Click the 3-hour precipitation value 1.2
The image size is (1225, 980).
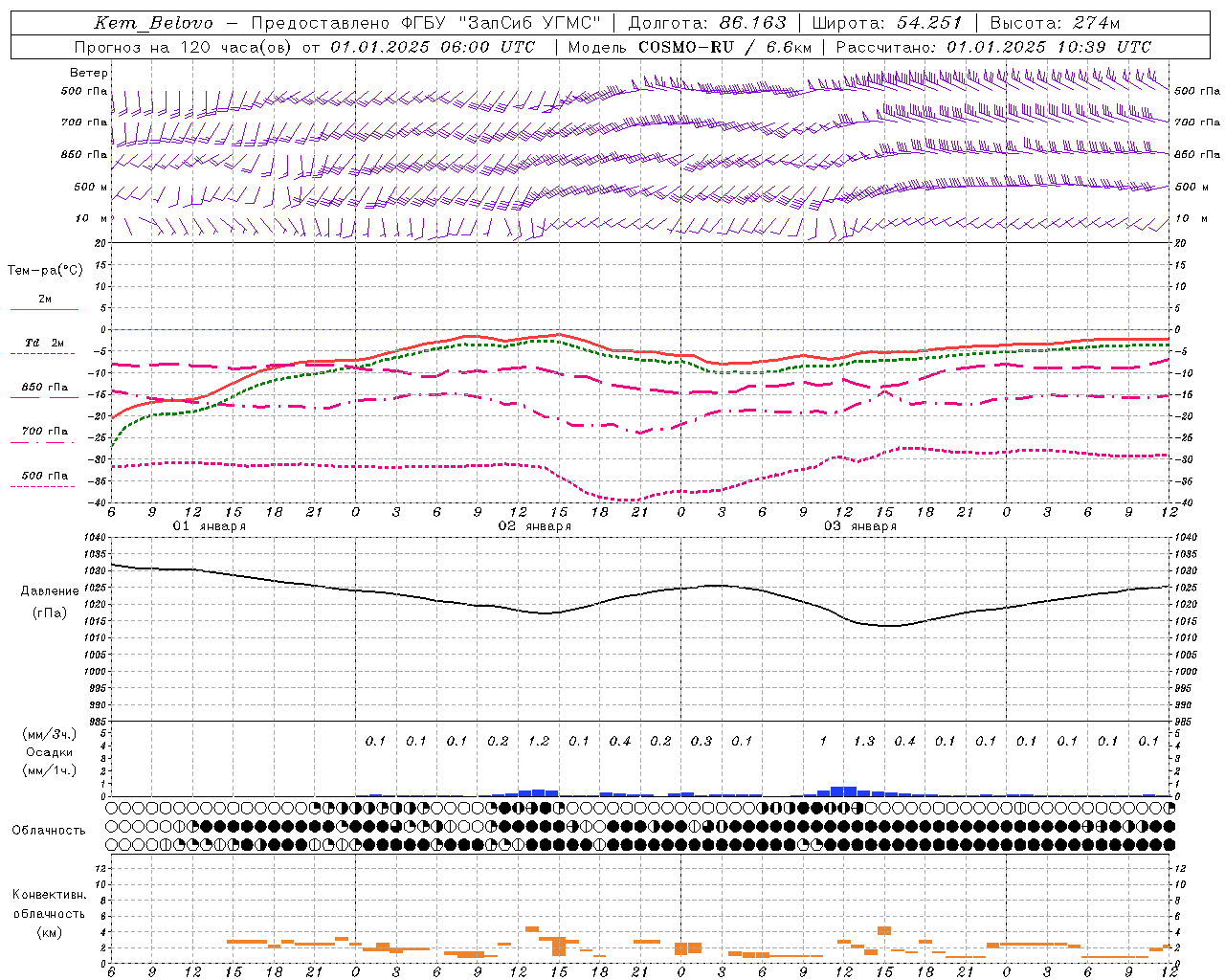coord(539,741)
